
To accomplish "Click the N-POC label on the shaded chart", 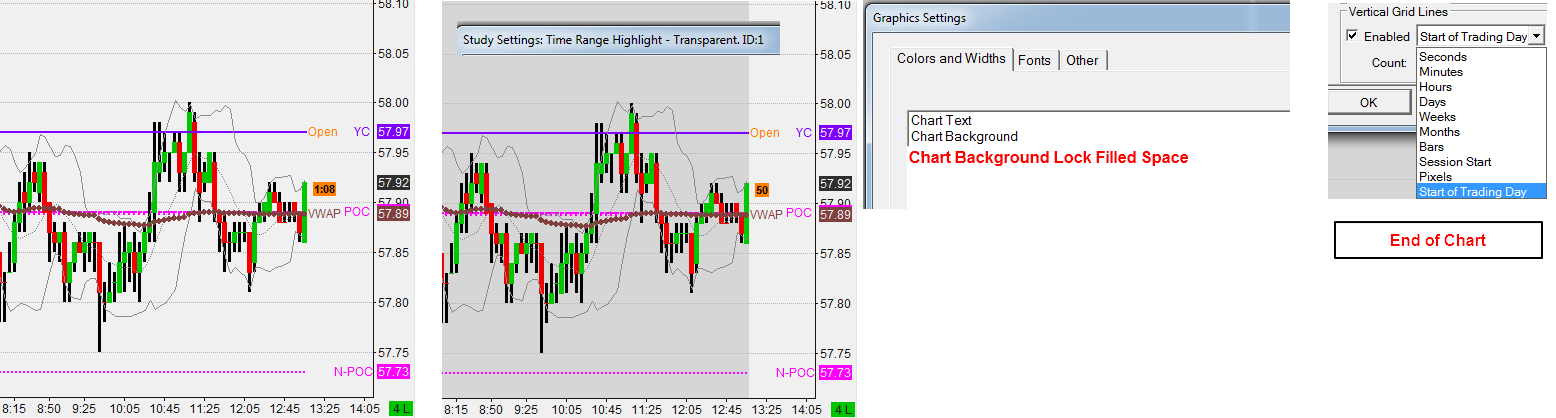I will tap(795, 372).
